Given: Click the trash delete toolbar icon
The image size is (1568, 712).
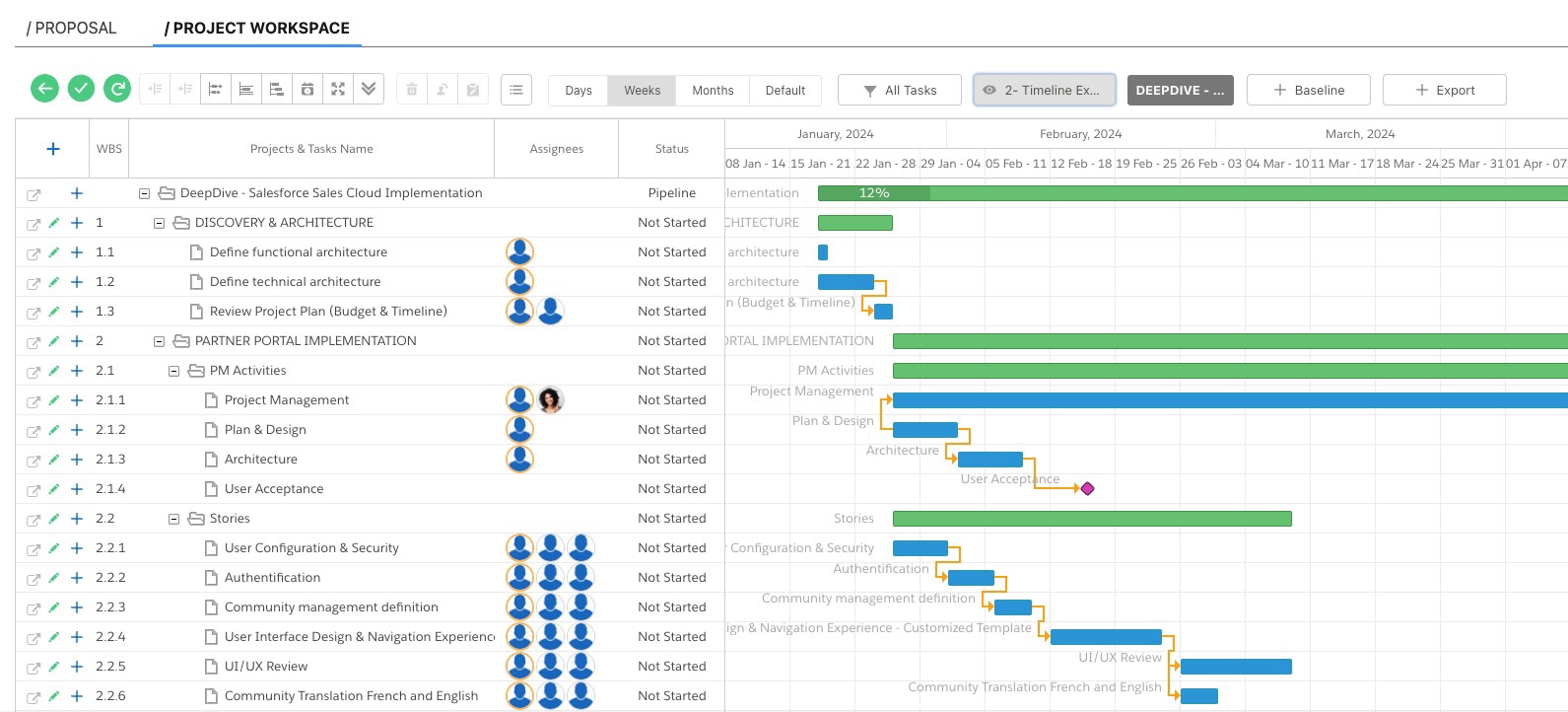Looking at the screenshot, I should tap(412, 90).
